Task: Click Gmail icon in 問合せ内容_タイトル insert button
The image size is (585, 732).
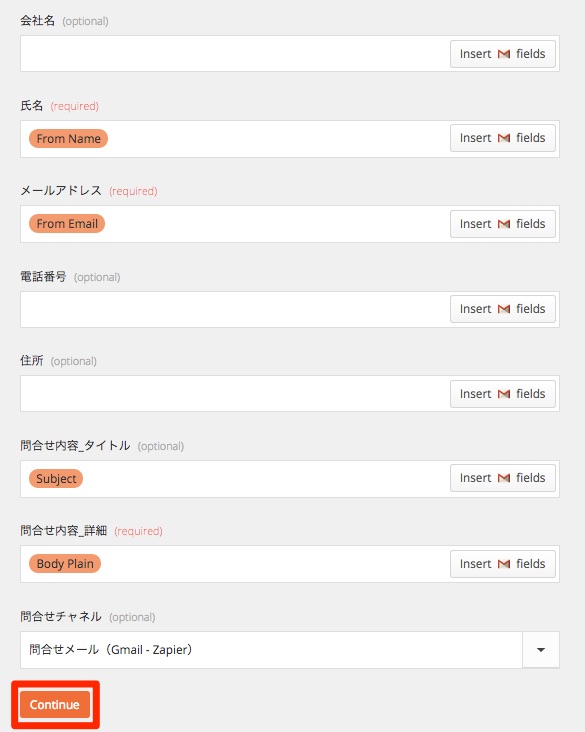Action: coord(504,478)
